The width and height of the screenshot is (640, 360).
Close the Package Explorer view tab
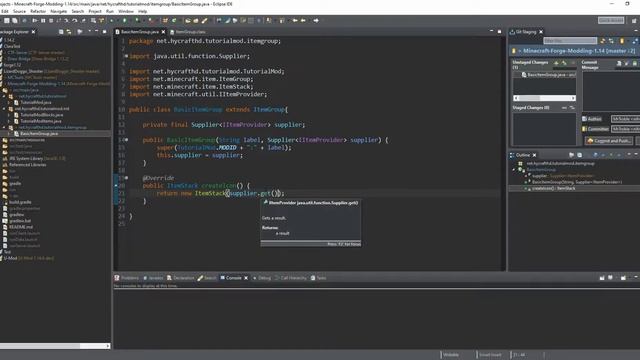(x=33, y=32)
